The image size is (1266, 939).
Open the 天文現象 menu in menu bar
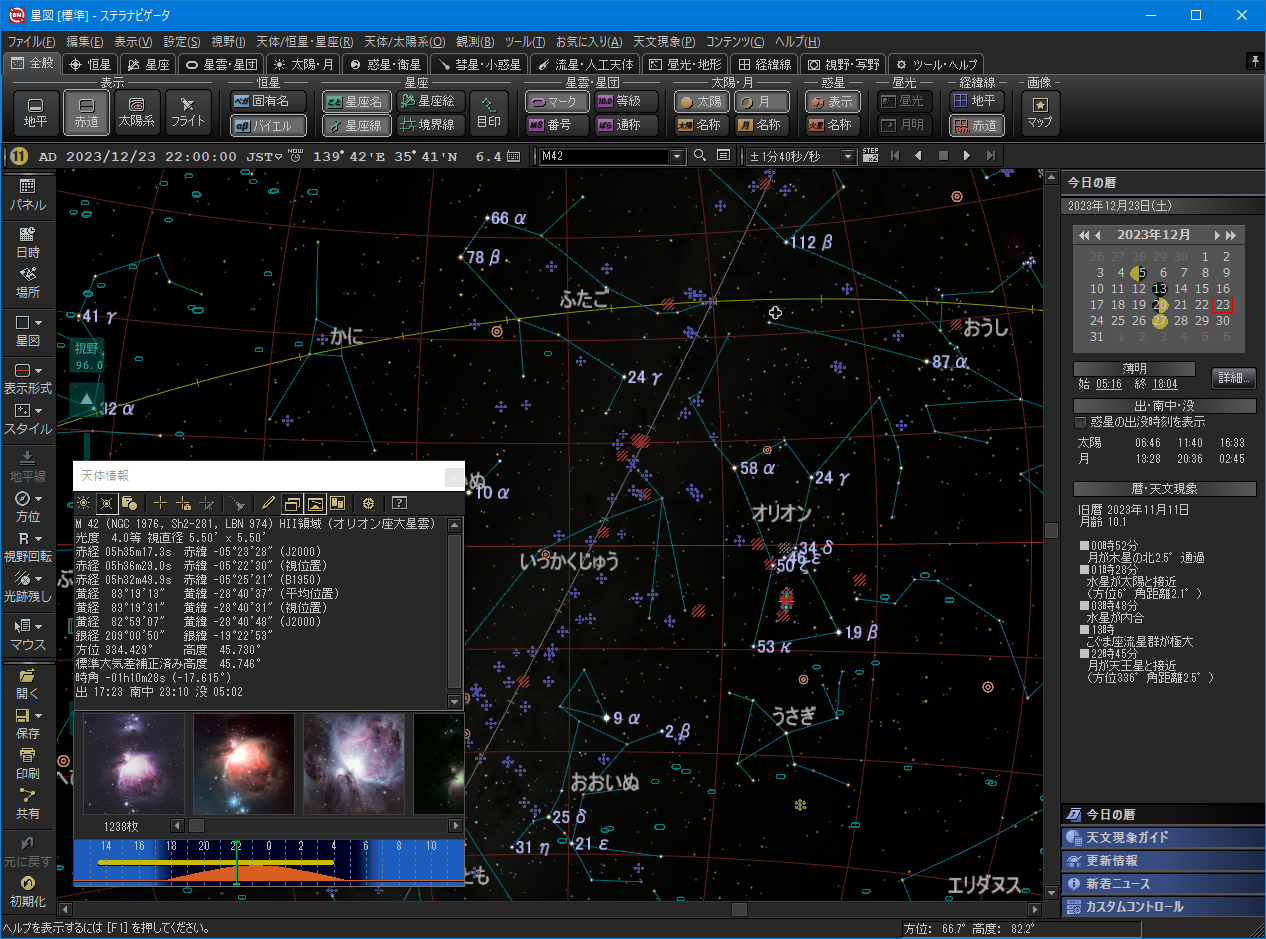663,42
